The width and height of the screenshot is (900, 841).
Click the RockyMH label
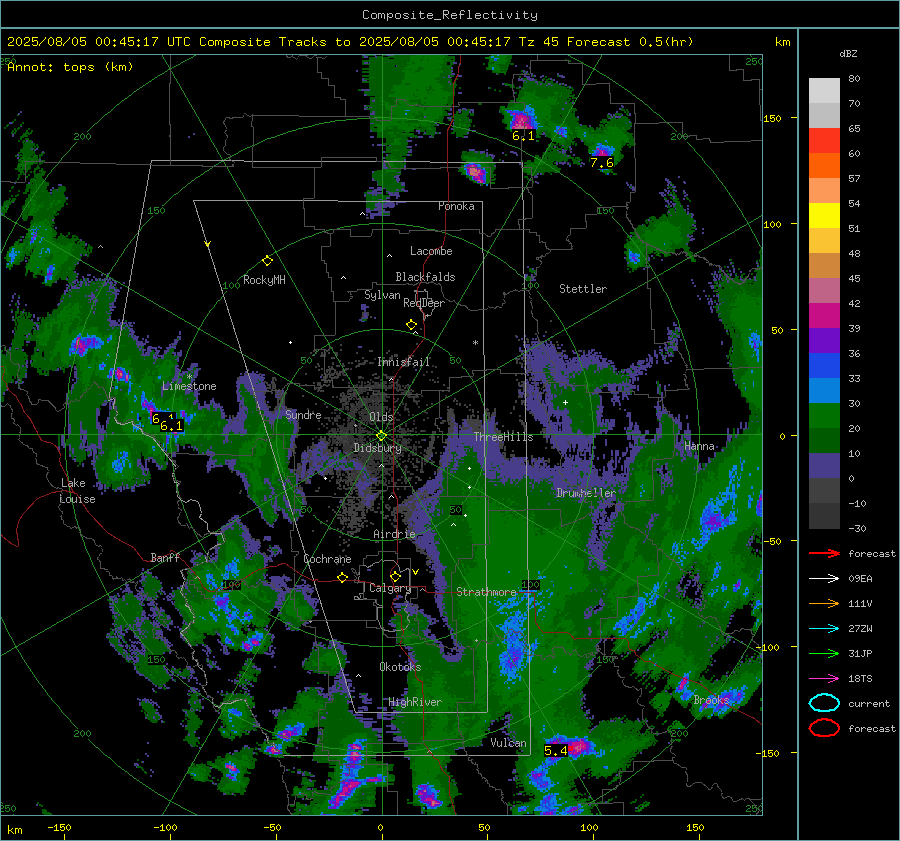pos(264,280)
